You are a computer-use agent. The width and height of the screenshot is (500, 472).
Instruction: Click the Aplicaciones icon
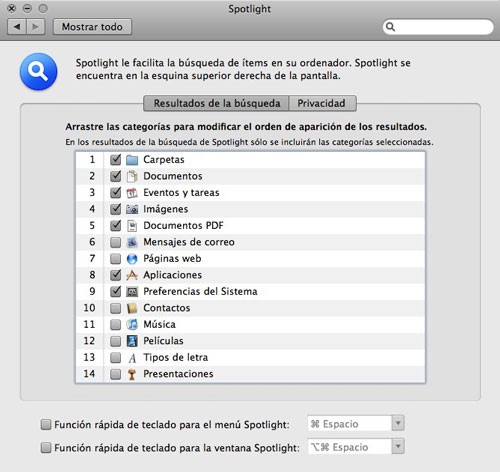(132, 275)
